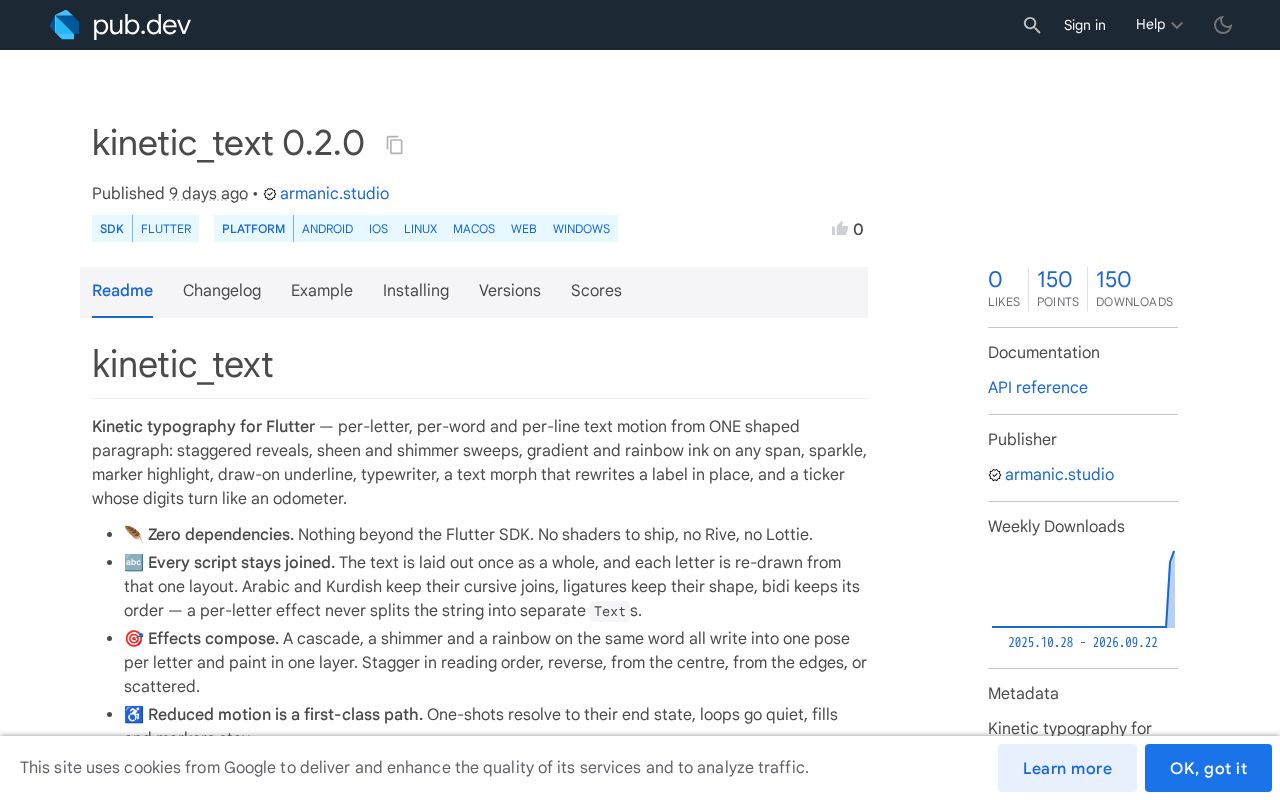The width and height of the screenshot is (1280, 800).
Task: Click the inline 'Text' code snippet
Action: (x=609, y=611)
